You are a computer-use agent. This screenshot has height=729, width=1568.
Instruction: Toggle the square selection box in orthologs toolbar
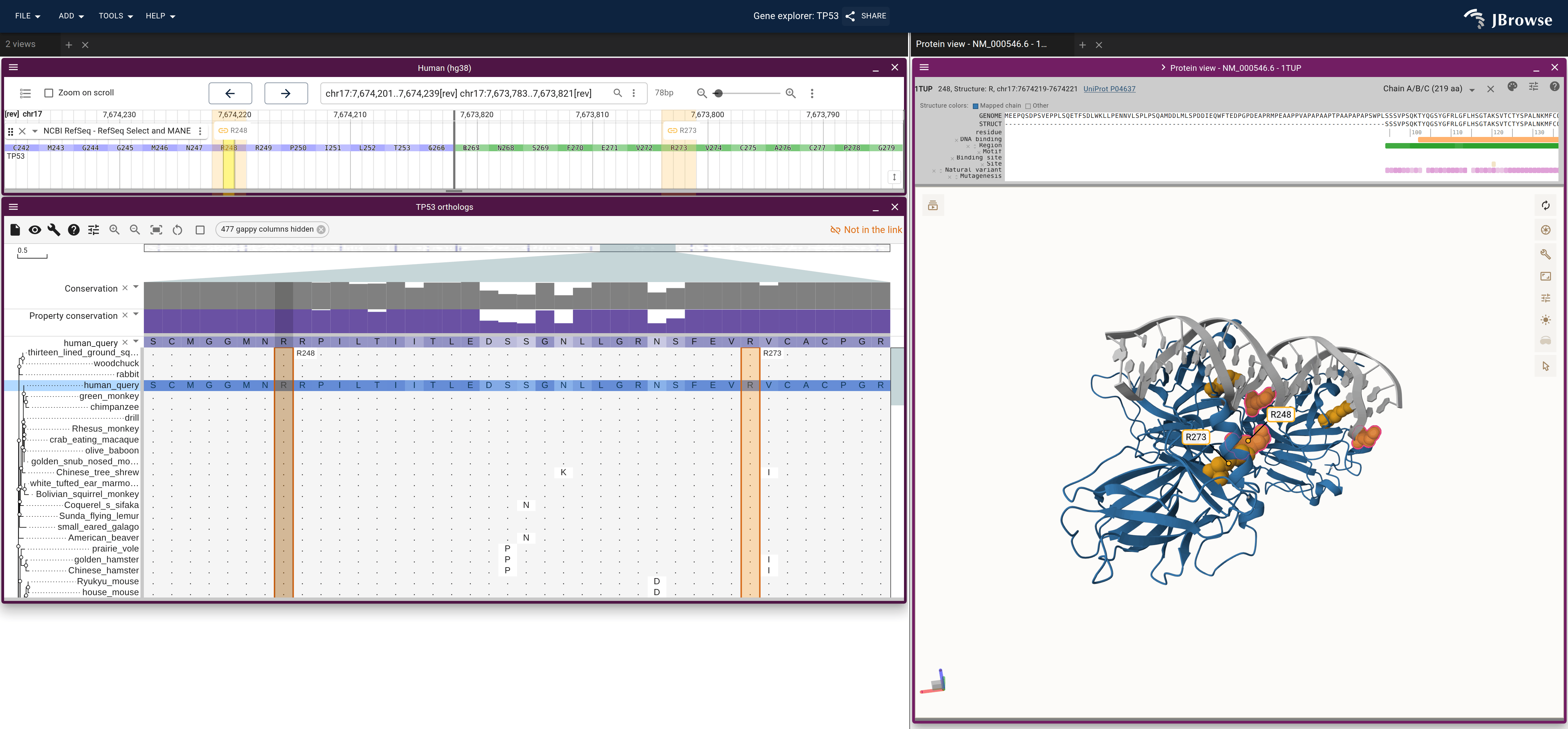point(200,229)
